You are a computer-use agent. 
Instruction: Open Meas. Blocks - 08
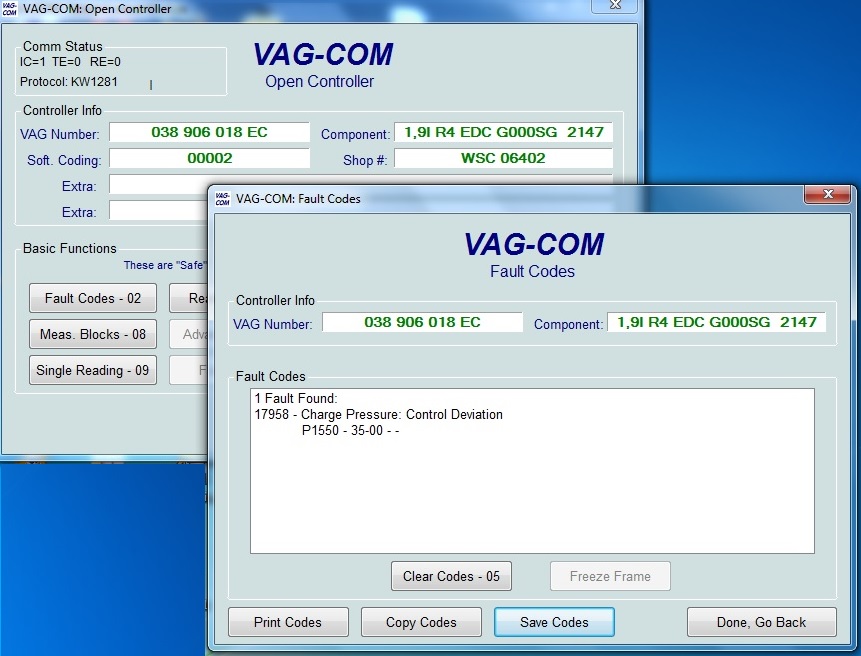(93, 334)
